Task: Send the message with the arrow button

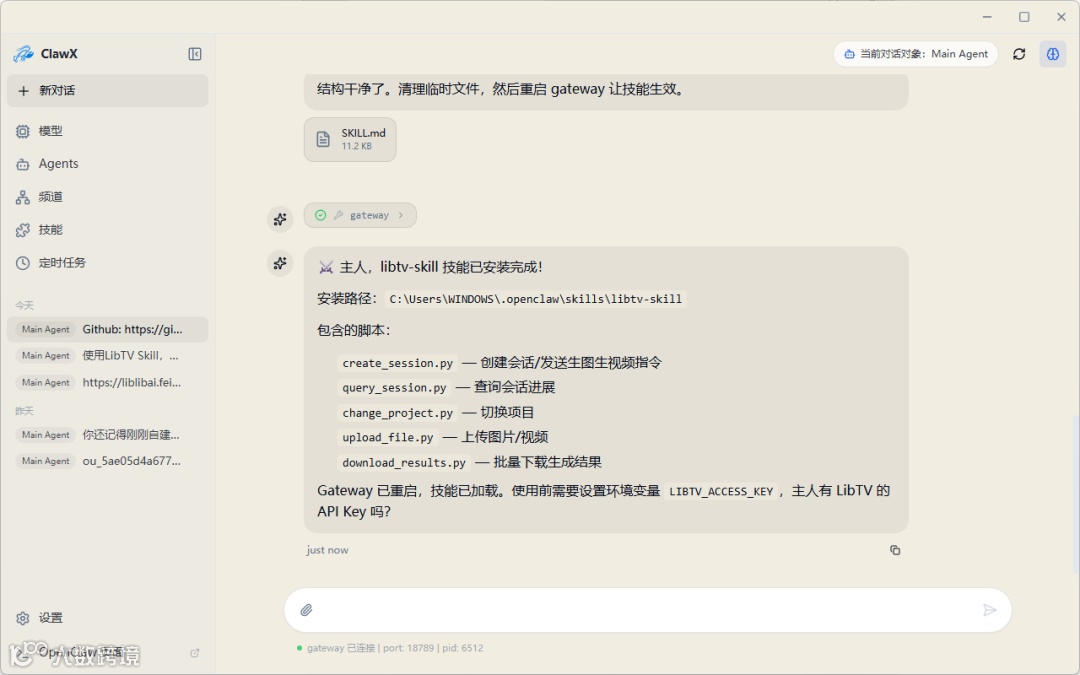Action: coord(989,610)
